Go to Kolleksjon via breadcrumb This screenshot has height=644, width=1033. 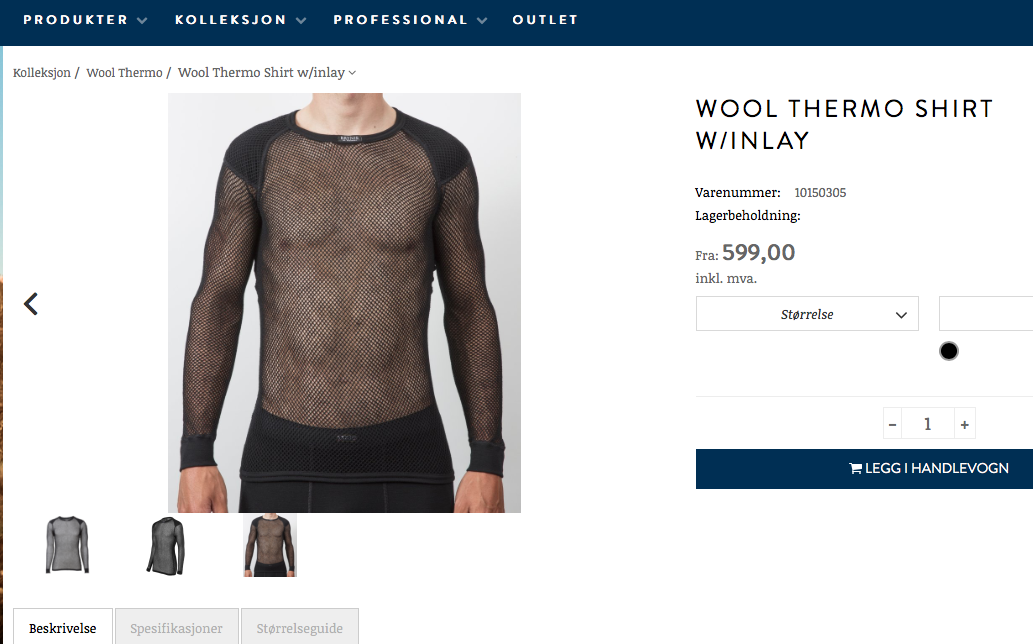point(42,72)
